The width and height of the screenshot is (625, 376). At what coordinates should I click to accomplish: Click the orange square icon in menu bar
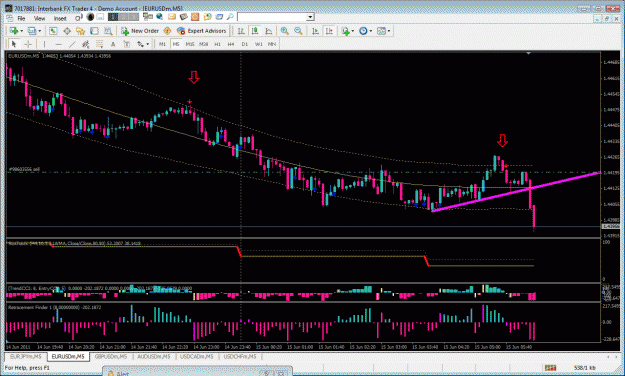195,17
